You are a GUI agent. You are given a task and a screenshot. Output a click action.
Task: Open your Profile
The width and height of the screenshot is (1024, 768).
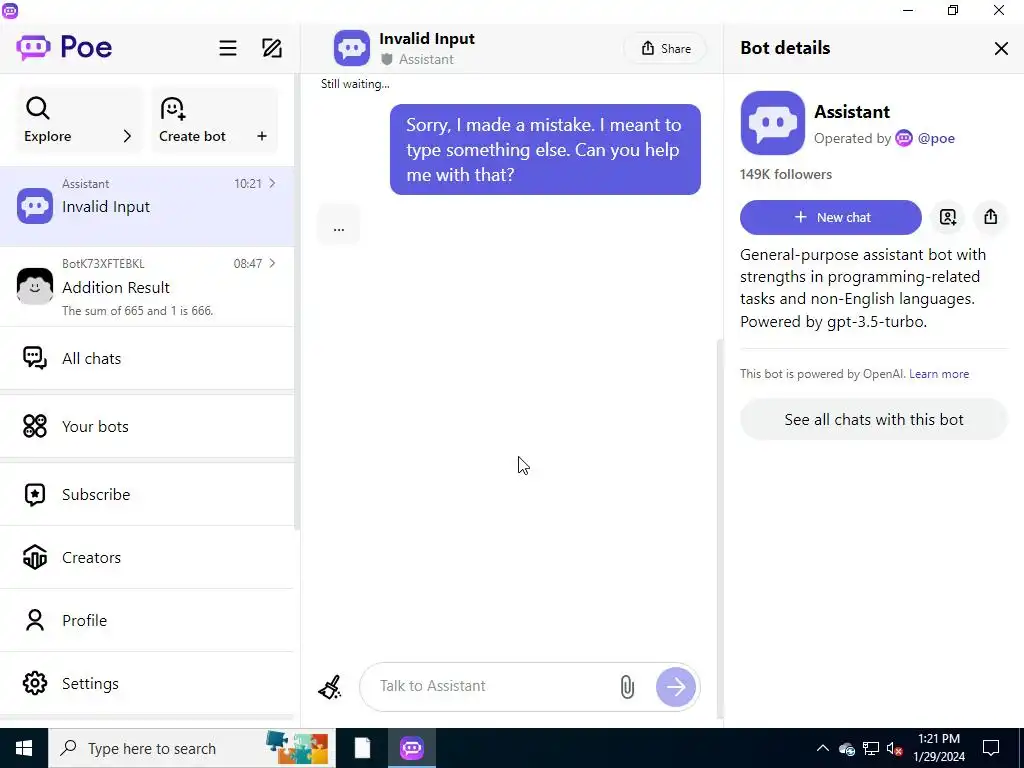(x=147, y=620)
